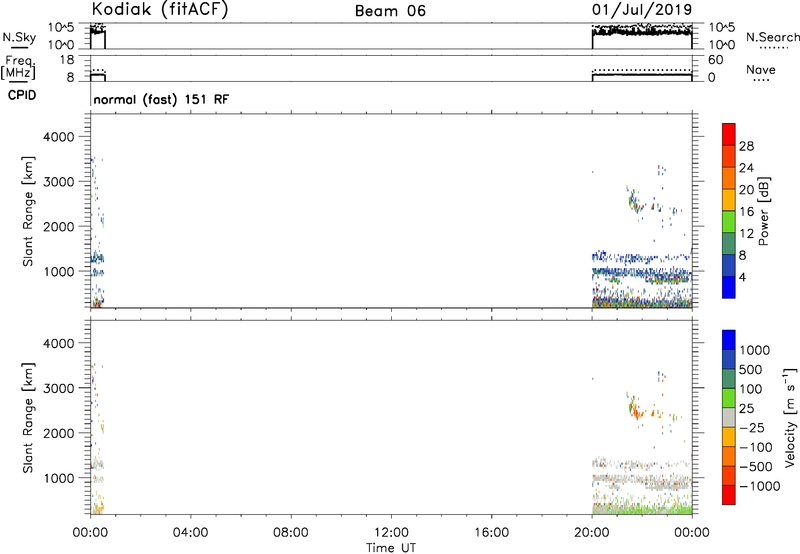Click the gray -25 to 25 Velocity swatch
Screen dimensions: 800x554
pos(729,417)
